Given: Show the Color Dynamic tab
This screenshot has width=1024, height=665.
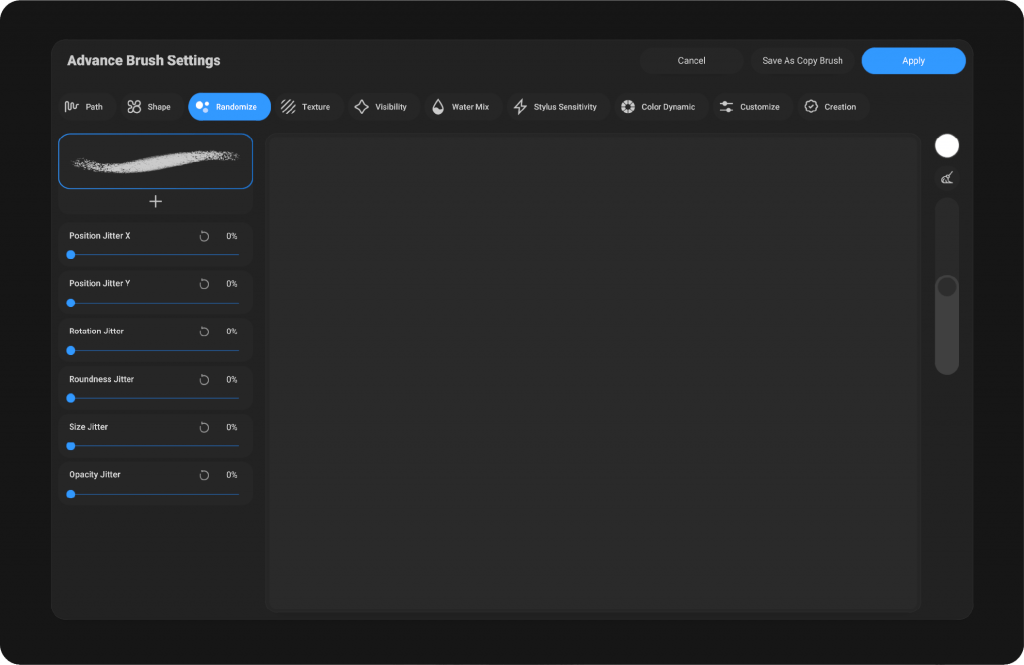Looking at the screenshot, I should [658, 107].
